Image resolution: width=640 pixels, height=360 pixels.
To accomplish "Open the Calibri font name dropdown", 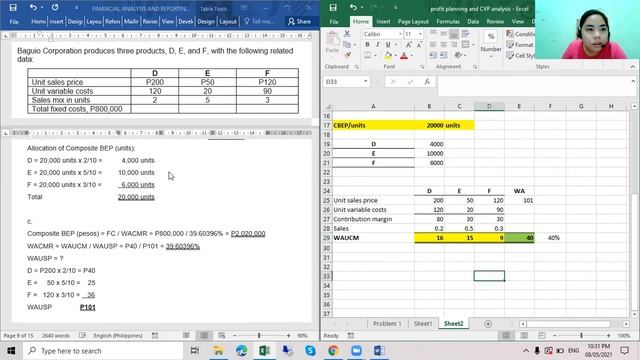I will click(400, 34).
